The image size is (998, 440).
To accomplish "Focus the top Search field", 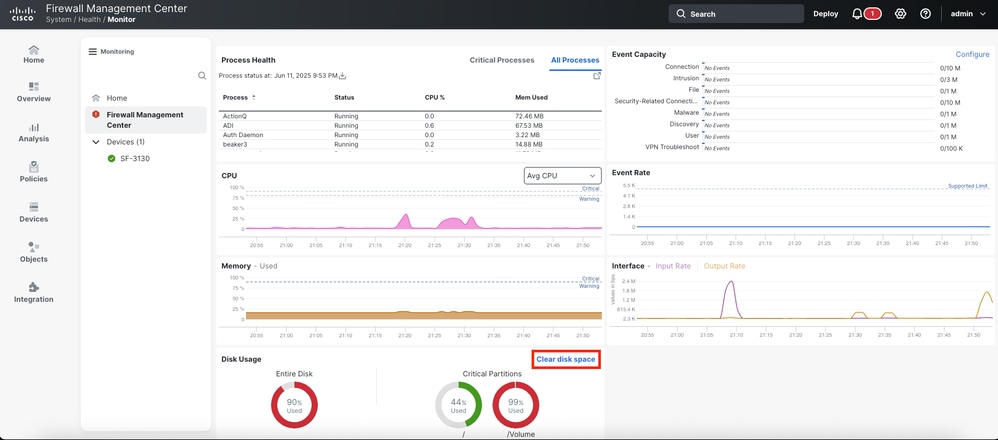I will [x=736, y=14].
